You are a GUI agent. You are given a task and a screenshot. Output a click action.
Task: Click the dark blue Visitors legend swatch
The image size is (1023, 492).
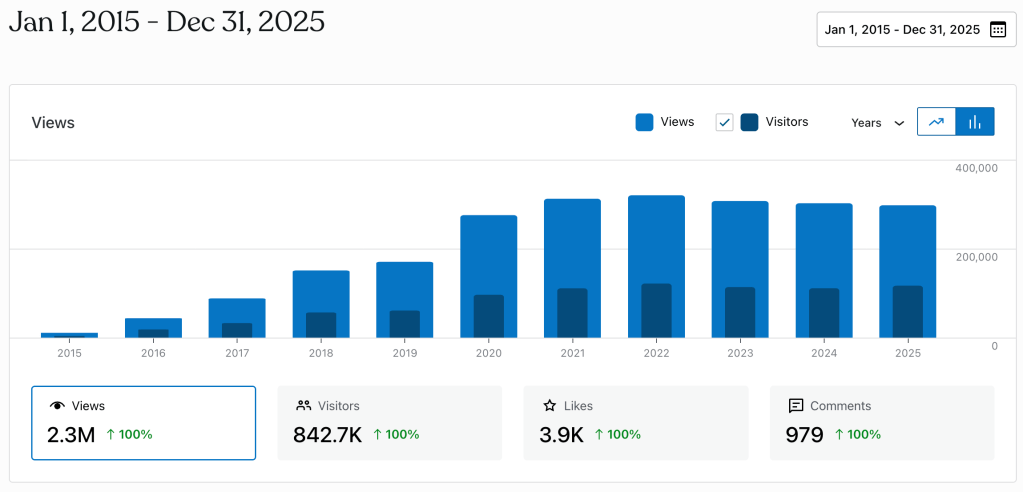(749, 122)
